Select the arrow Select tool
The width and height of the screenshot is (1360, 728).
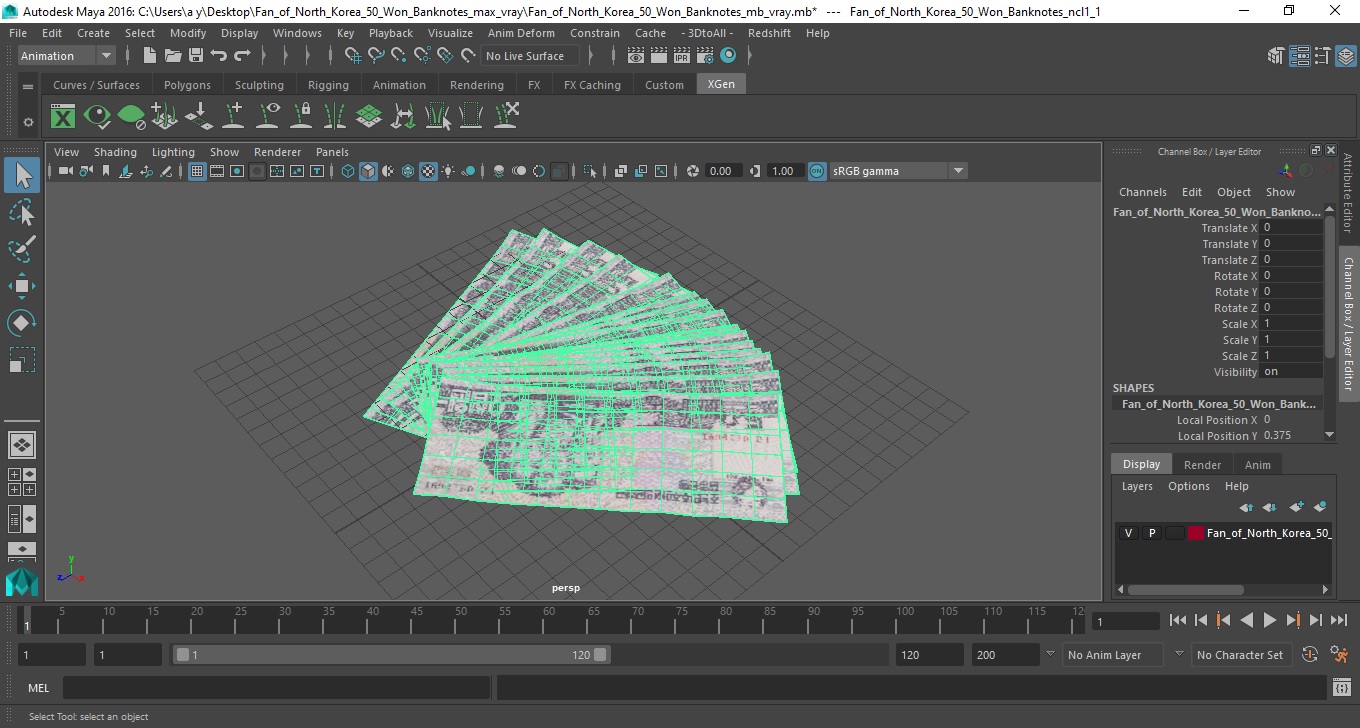click(22, 175)
